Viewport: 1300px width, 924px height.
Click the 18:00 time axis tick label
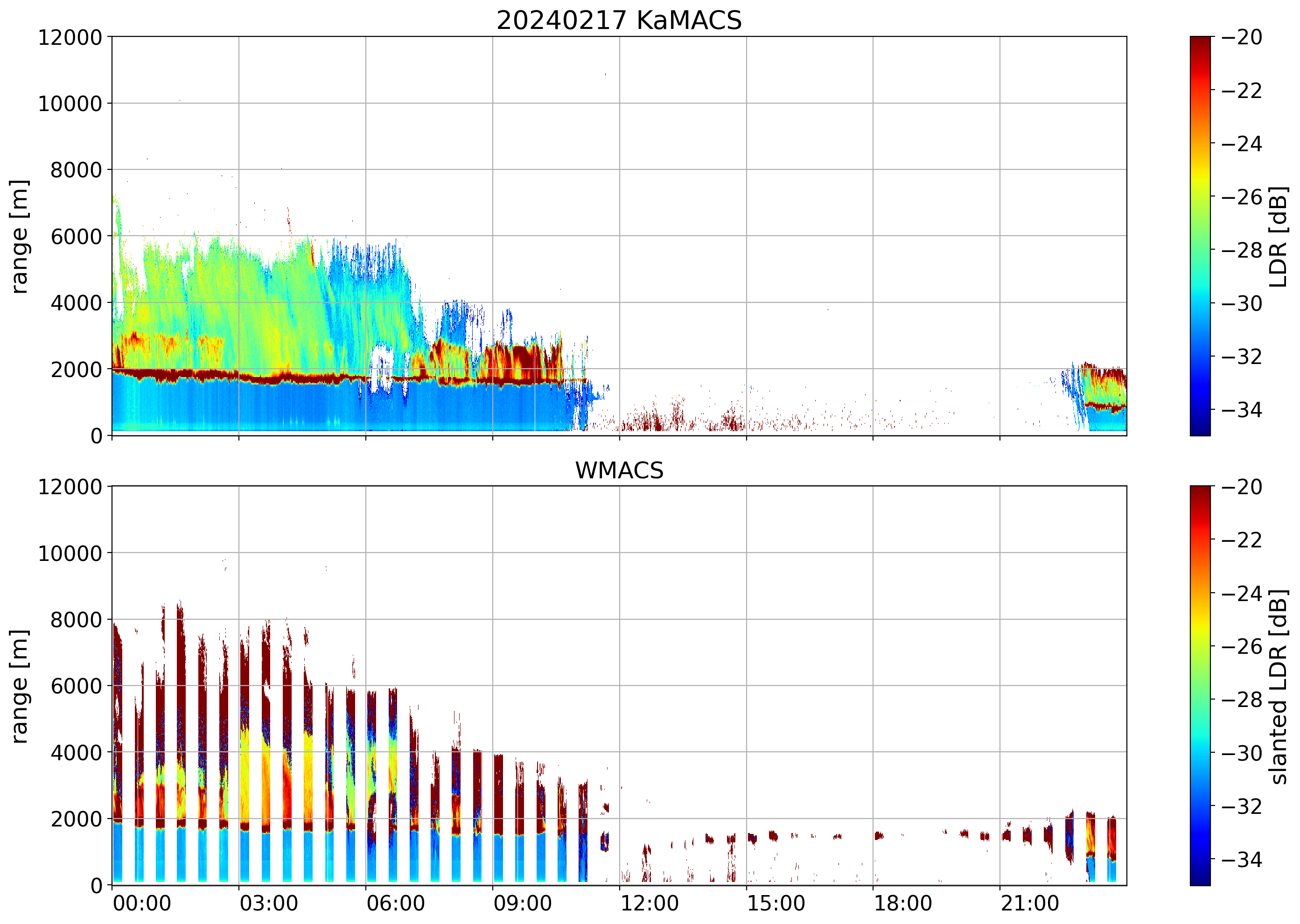coord(903,903)
